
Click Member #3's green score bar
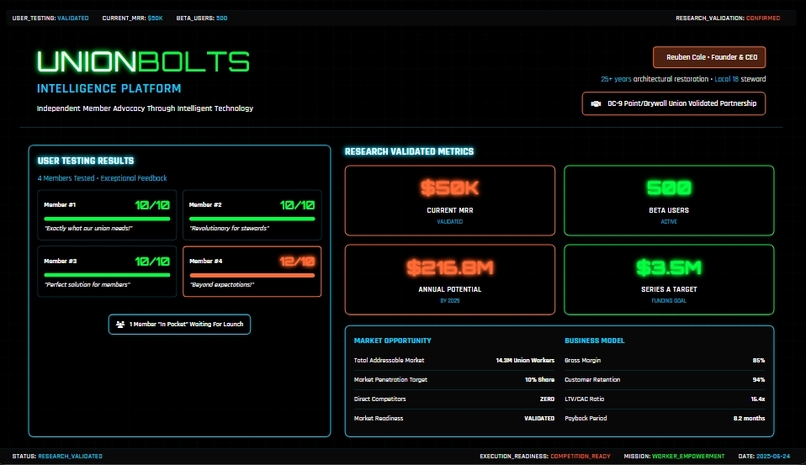point(107,275)
